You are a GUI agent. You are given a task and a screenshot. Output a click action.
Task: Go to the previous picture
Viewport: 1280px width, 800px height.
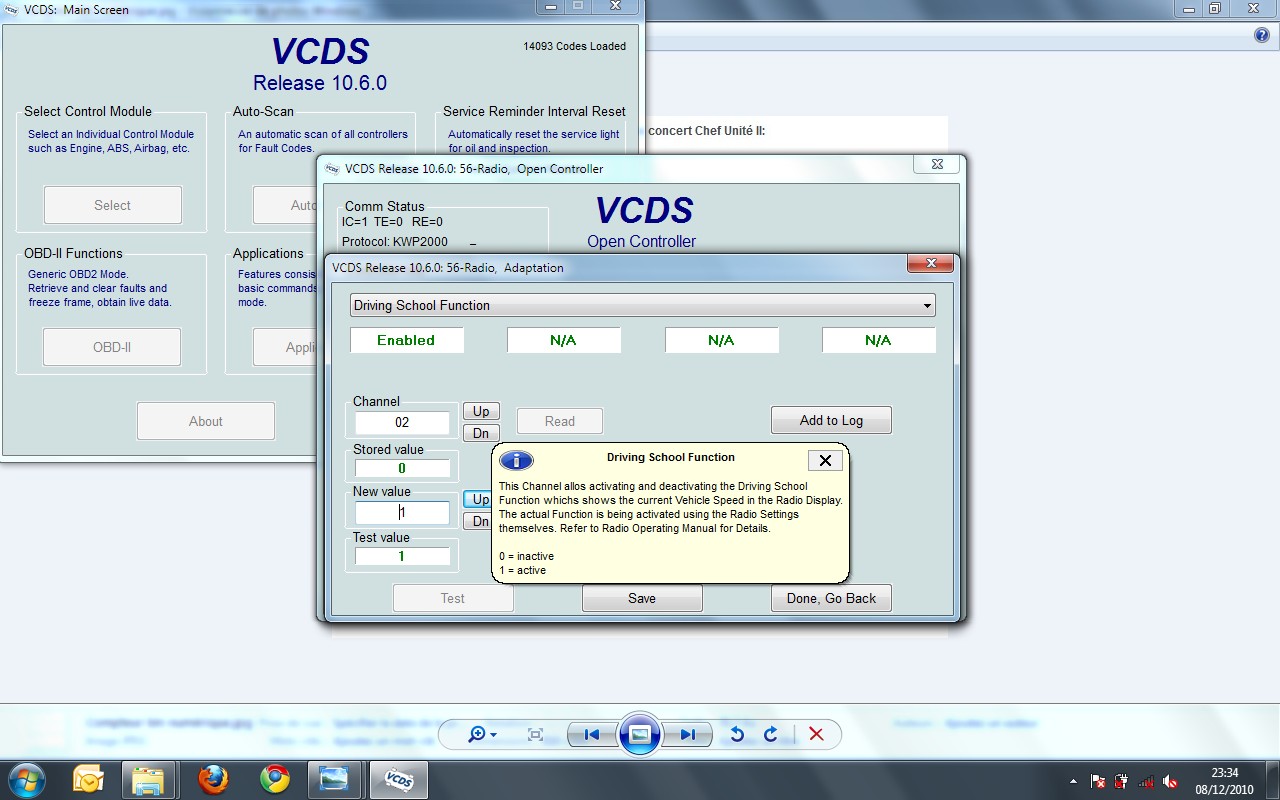(x=591, y=735)
